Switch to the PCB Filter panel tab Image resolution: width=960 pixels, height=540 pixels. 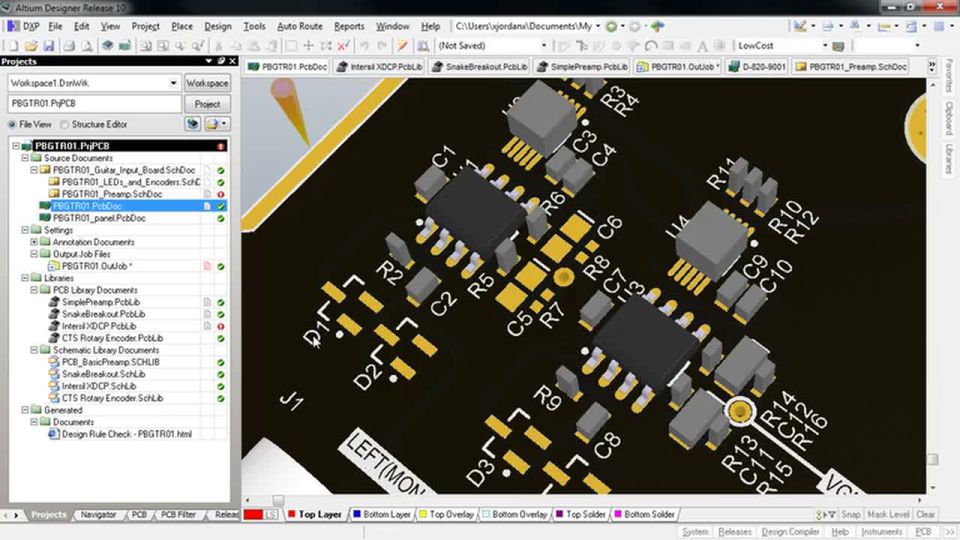pos(178,515)
